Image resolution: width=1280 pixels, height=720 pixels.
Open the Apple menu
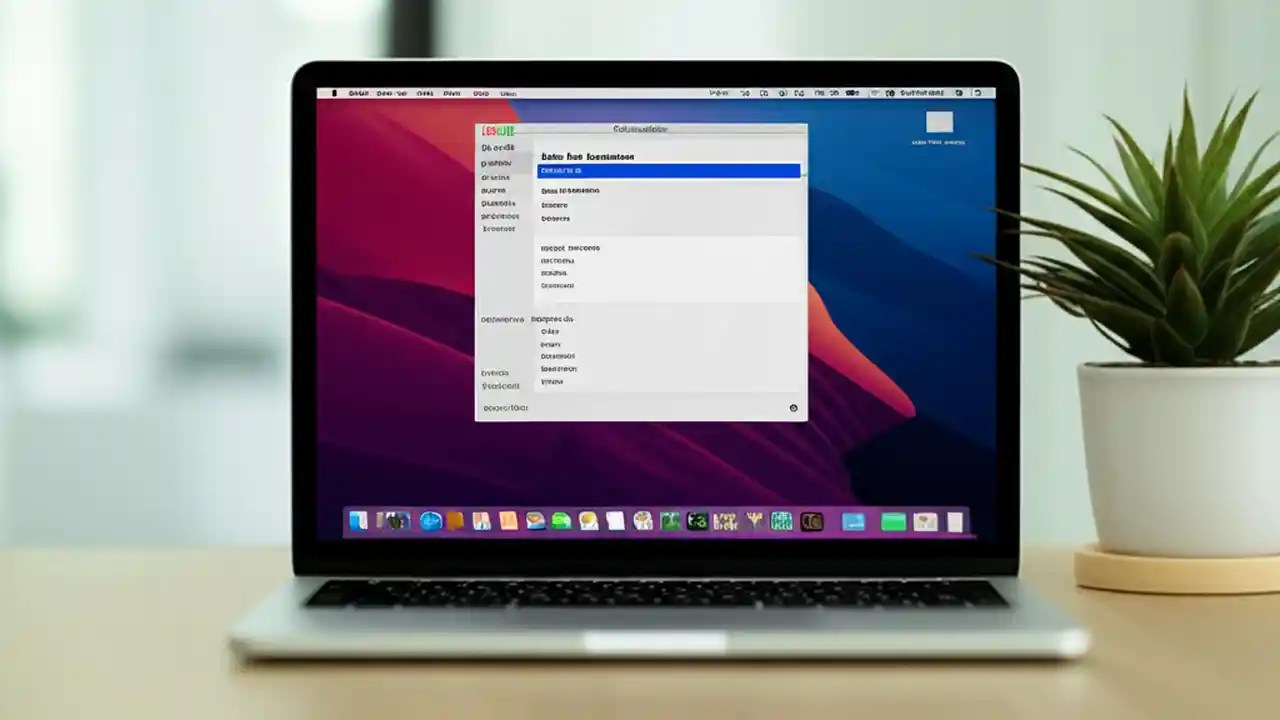point(336,93)
